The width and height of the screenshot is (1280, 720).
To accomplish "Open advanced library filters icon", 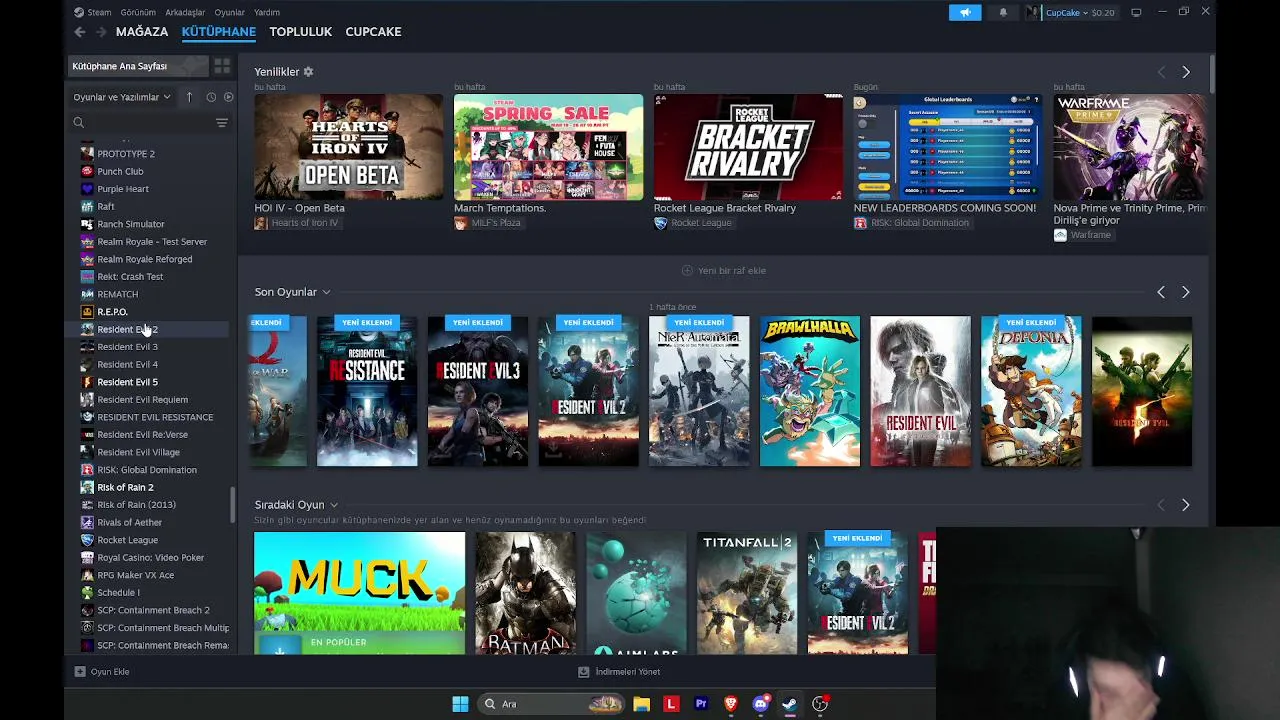I will coord(222,123).
